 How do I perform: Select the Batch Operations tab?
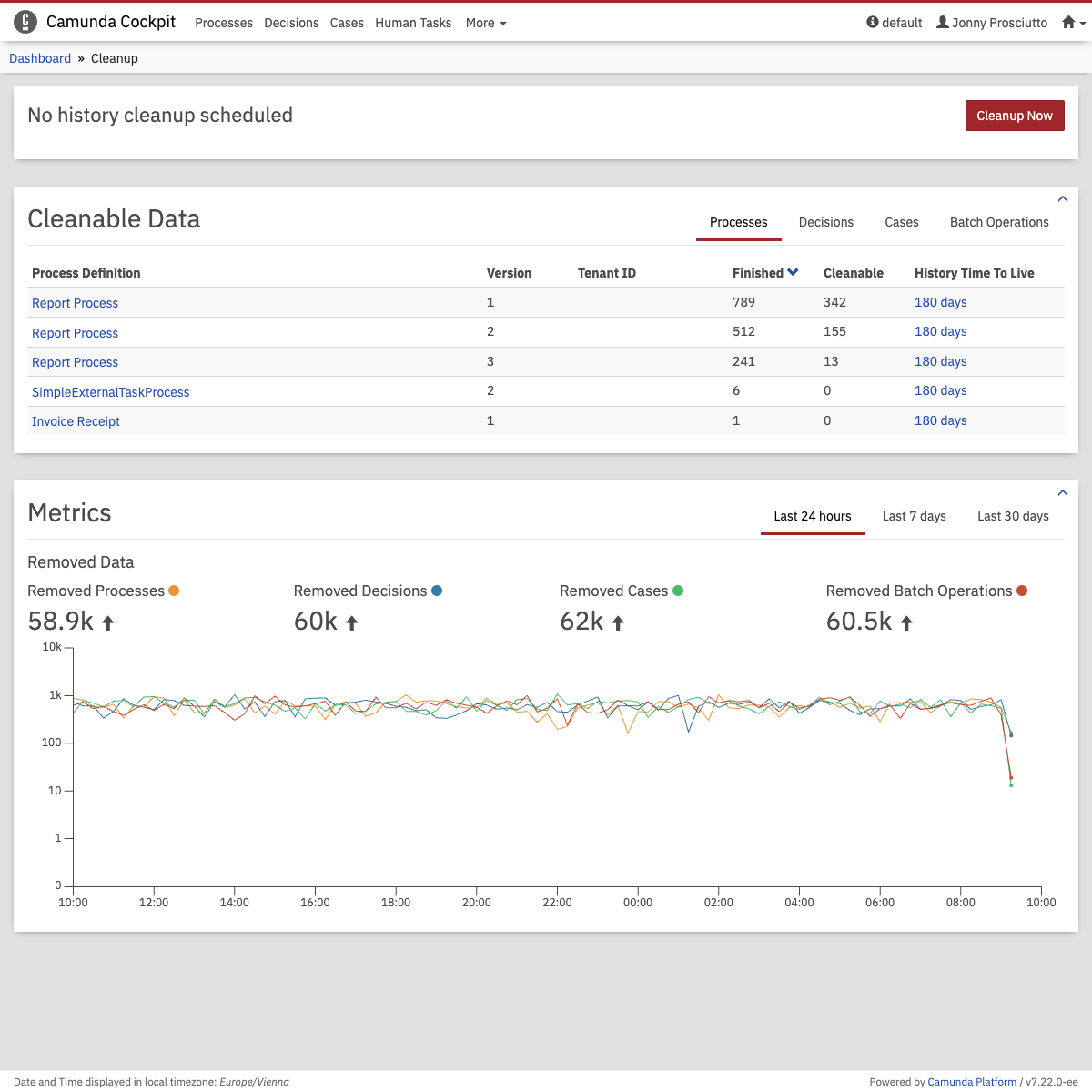coord(998,222)
